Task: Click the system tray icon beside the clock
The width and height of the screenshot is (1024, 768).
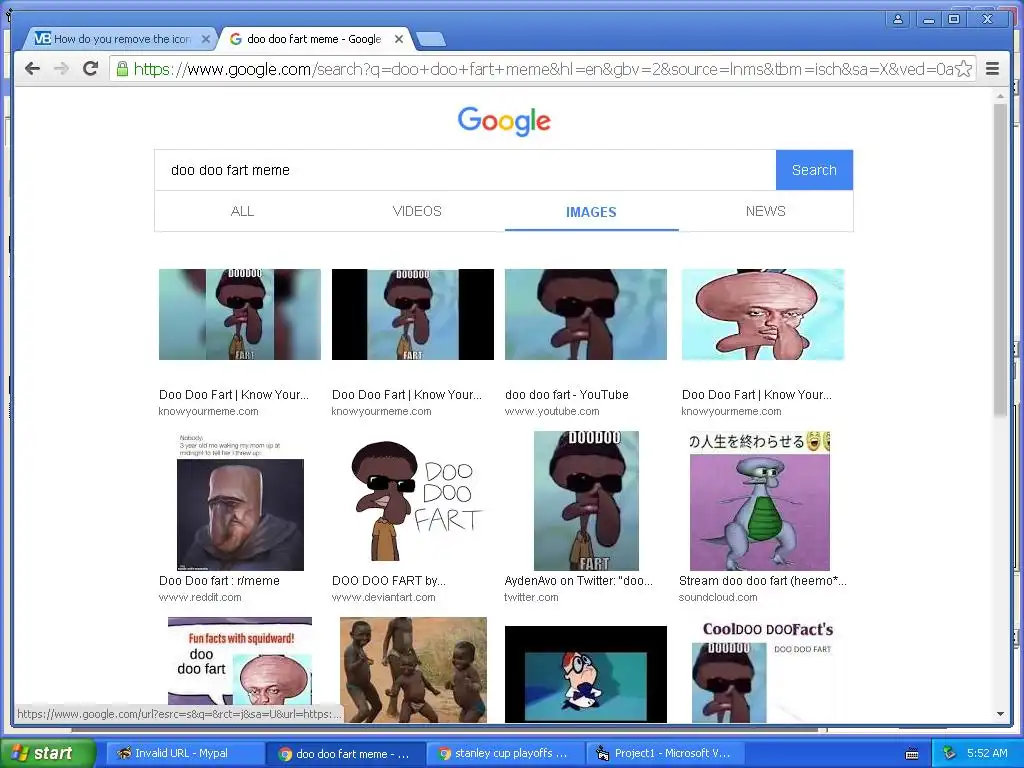Action: [950, 753]
